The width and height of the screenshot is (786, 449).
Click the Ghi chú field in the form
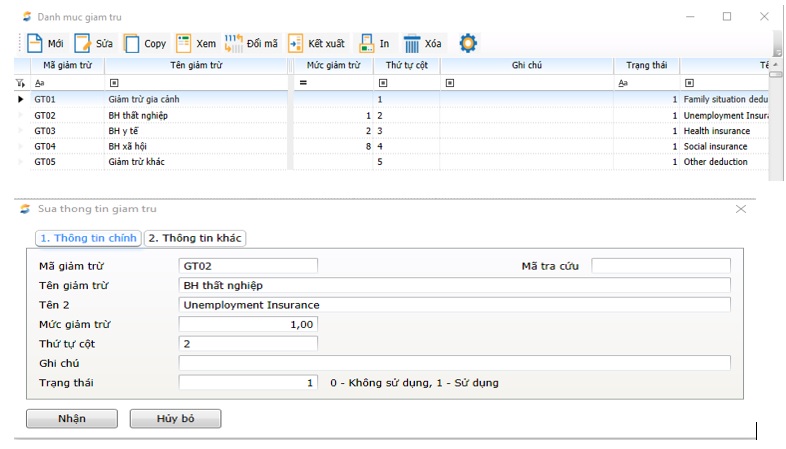(x=454, y=363)
